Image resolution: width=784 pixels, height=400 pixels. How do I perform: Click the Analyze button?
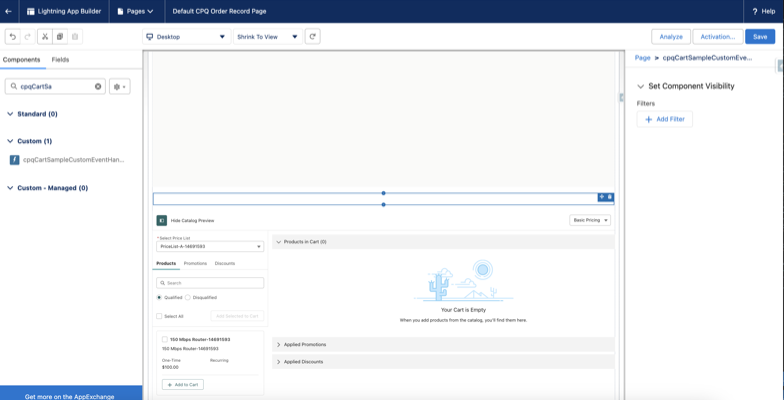pos(671,36)
